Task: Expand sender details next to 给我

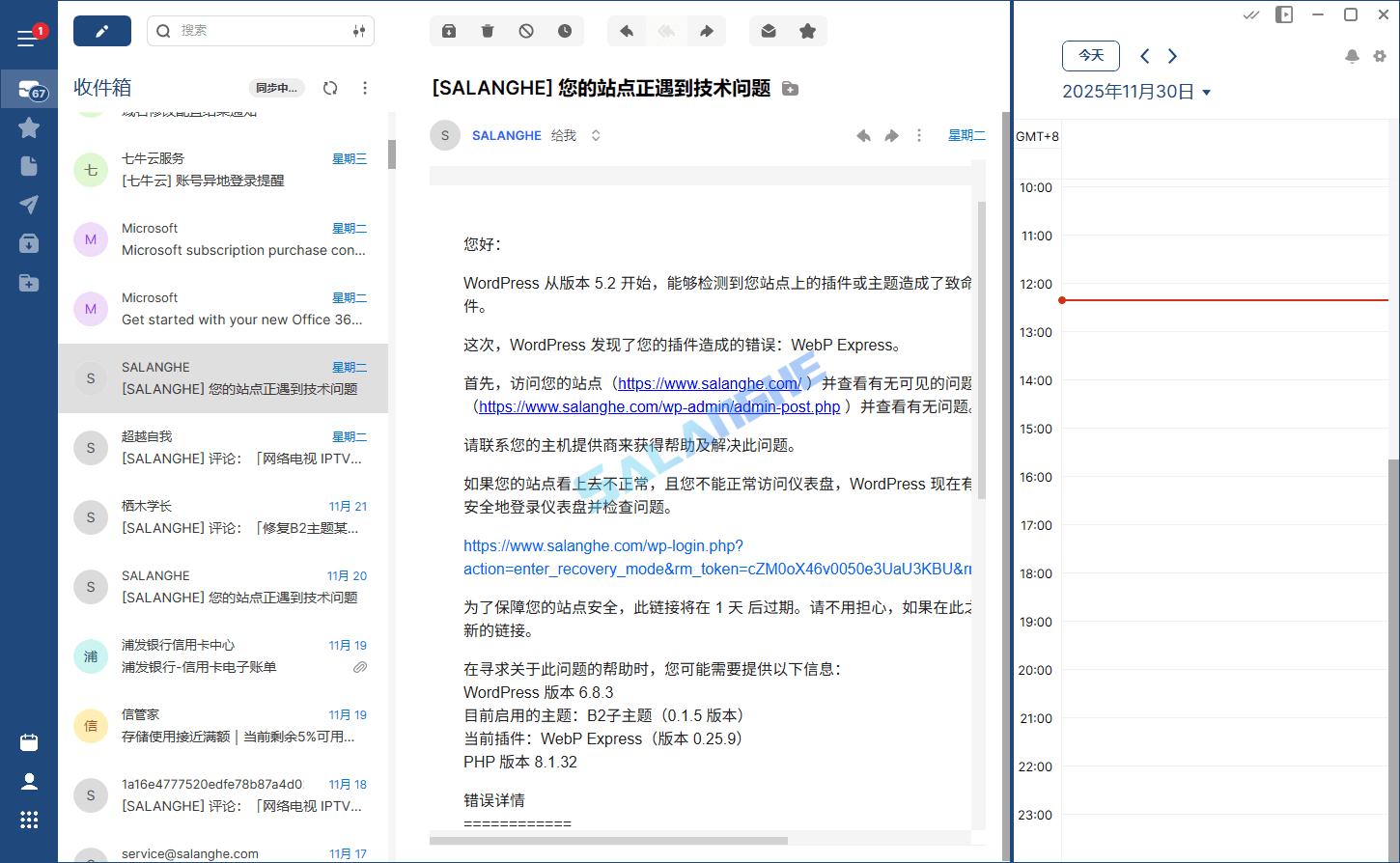Action: tap(596, 135)
